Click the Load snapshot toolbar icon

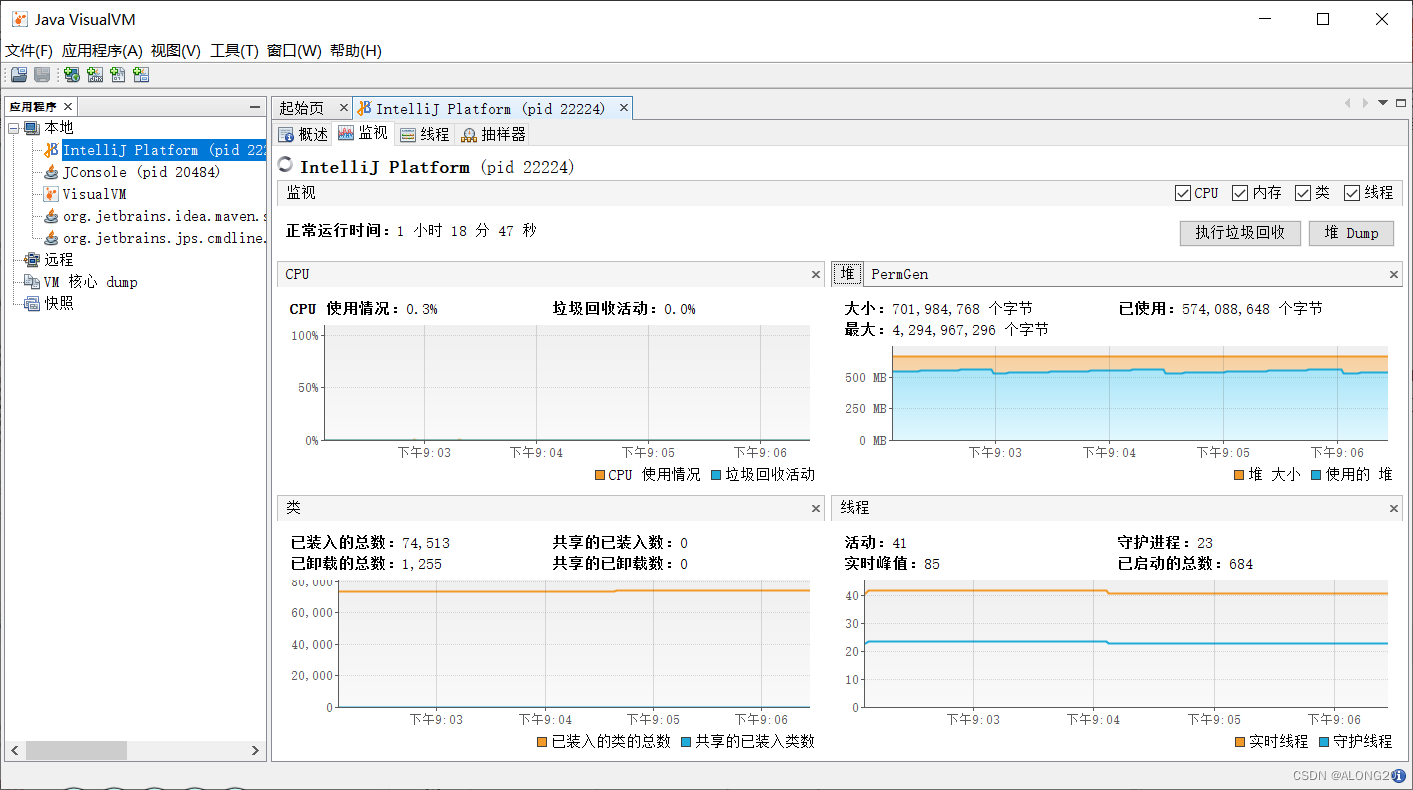coord(18,75)
